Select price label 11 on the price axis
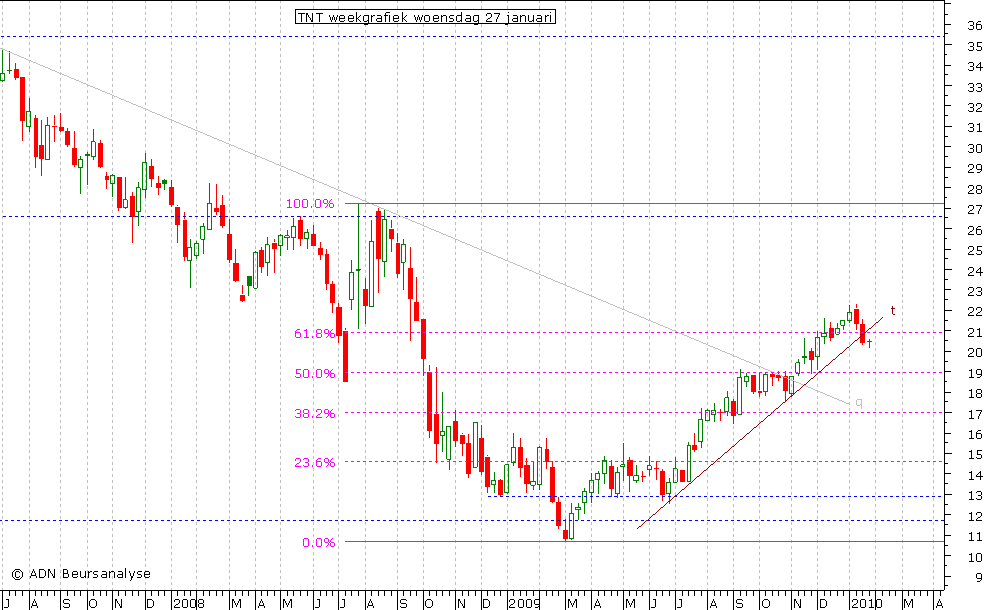Screen dimensions: 985x610 pyautogui.click(x=975, y=538)
